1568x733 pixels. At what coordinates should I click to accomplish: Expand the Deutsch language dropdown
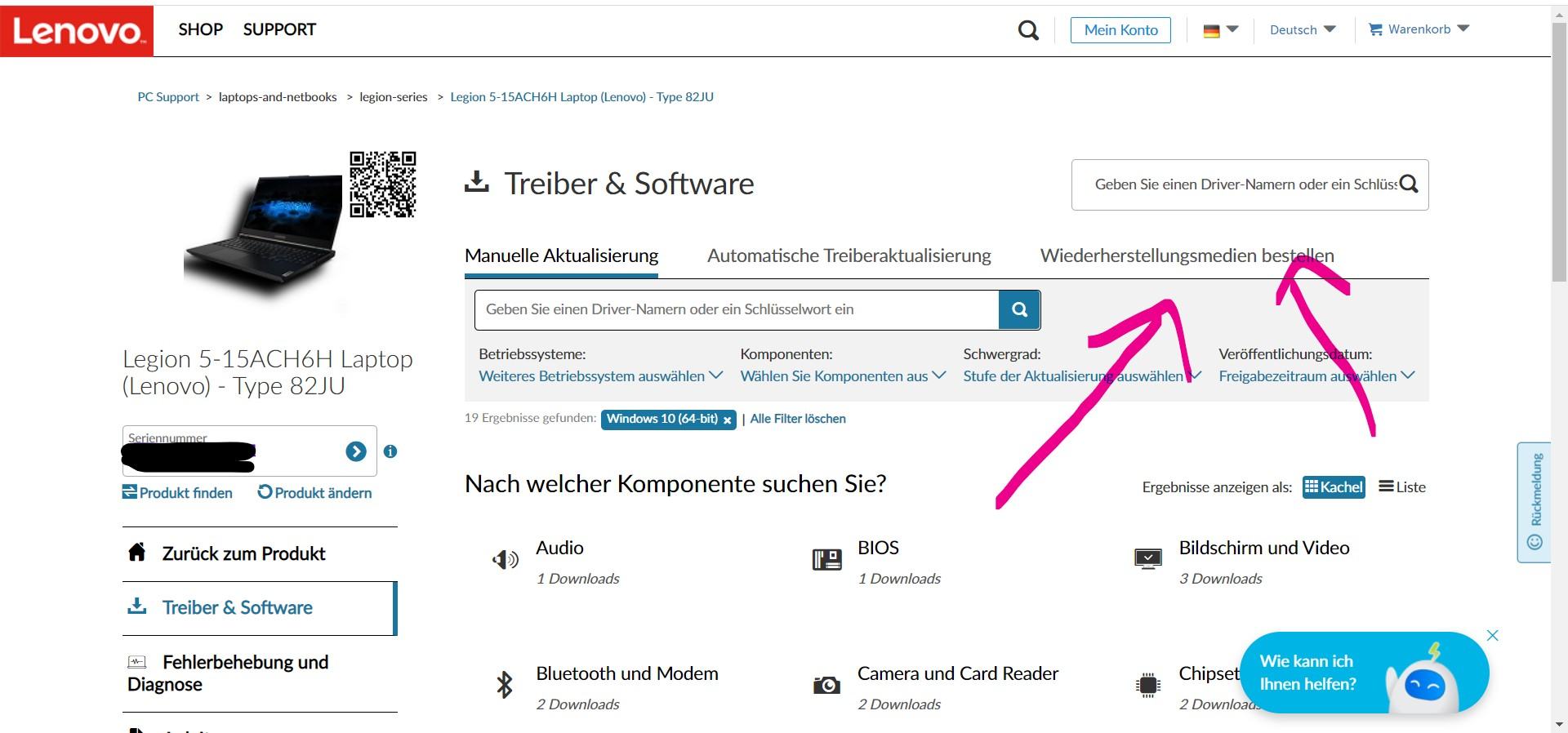click(x=1302, y=30)
